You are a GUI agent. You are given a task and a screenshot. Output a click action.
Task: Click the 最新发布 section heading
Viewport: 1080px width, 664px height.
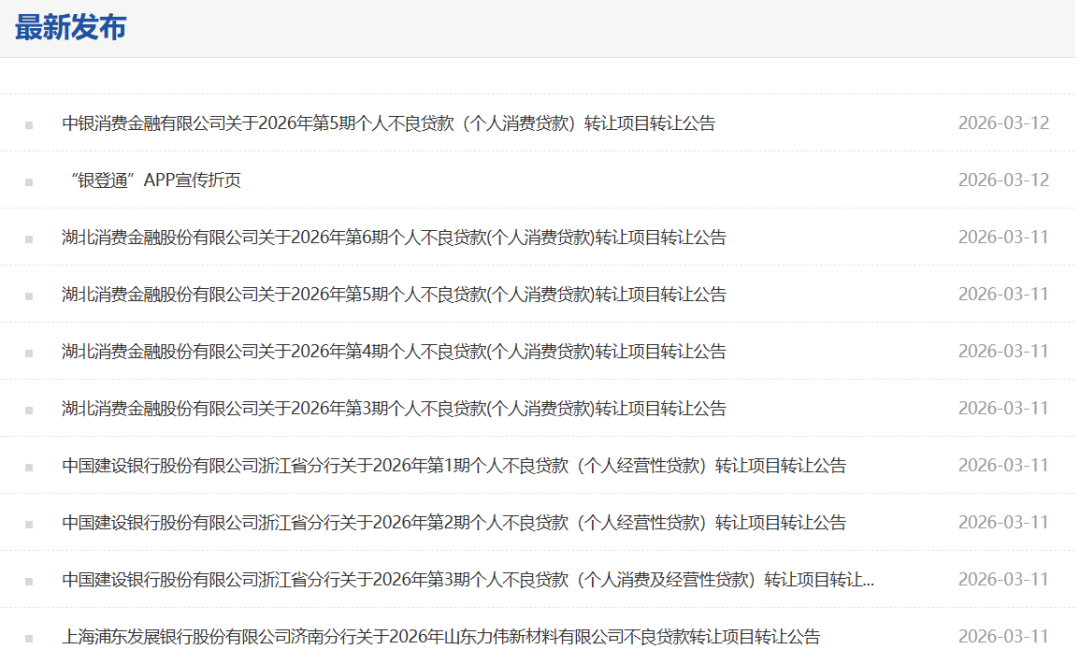click(x=70, y=27)
